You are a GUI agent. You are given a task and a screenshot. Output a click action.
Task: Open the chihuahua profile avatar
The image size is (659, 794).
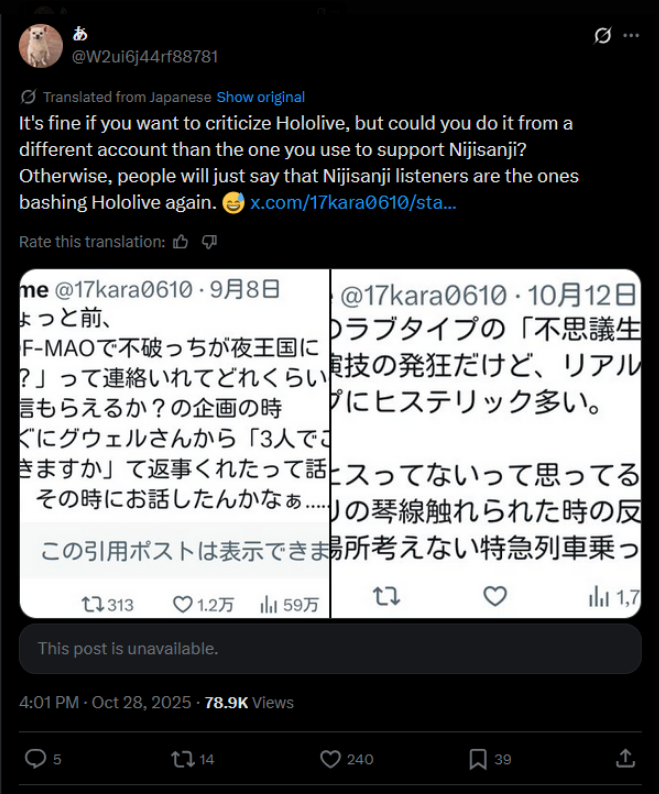tap(41, 46)
